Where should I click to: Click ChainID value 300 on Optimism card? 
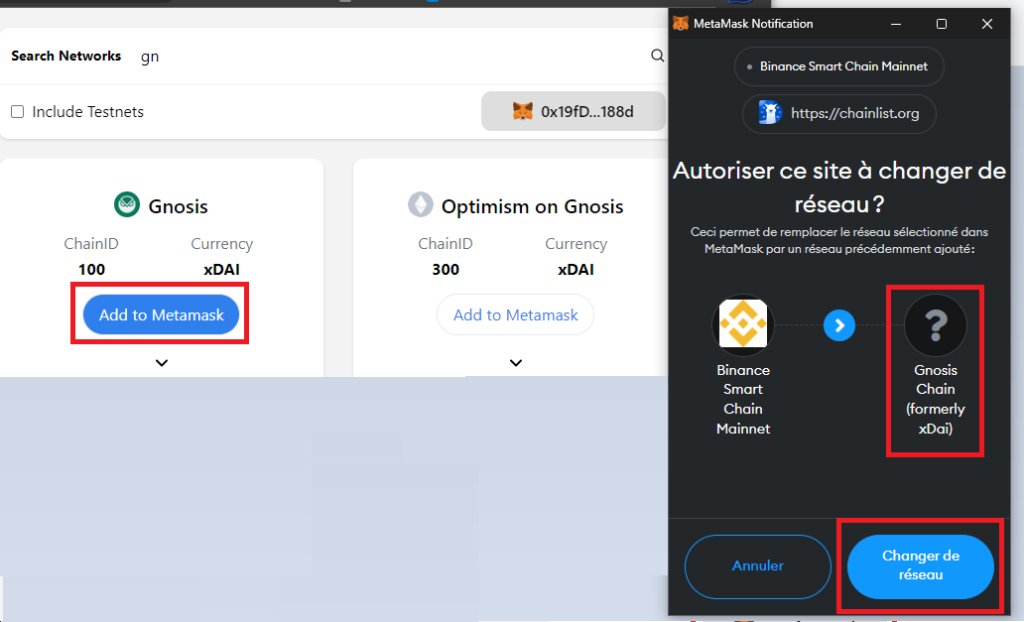tap(445, 269)
